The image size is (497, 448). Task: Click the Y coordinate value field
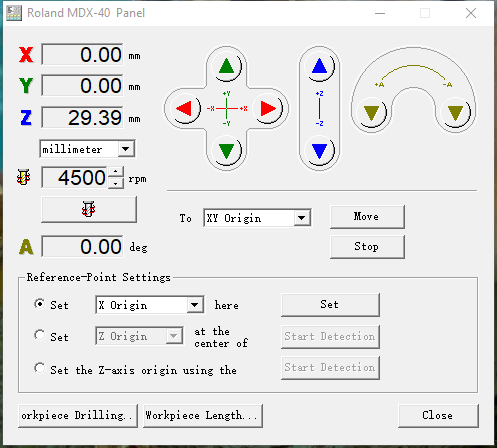[x=82, y=85]
